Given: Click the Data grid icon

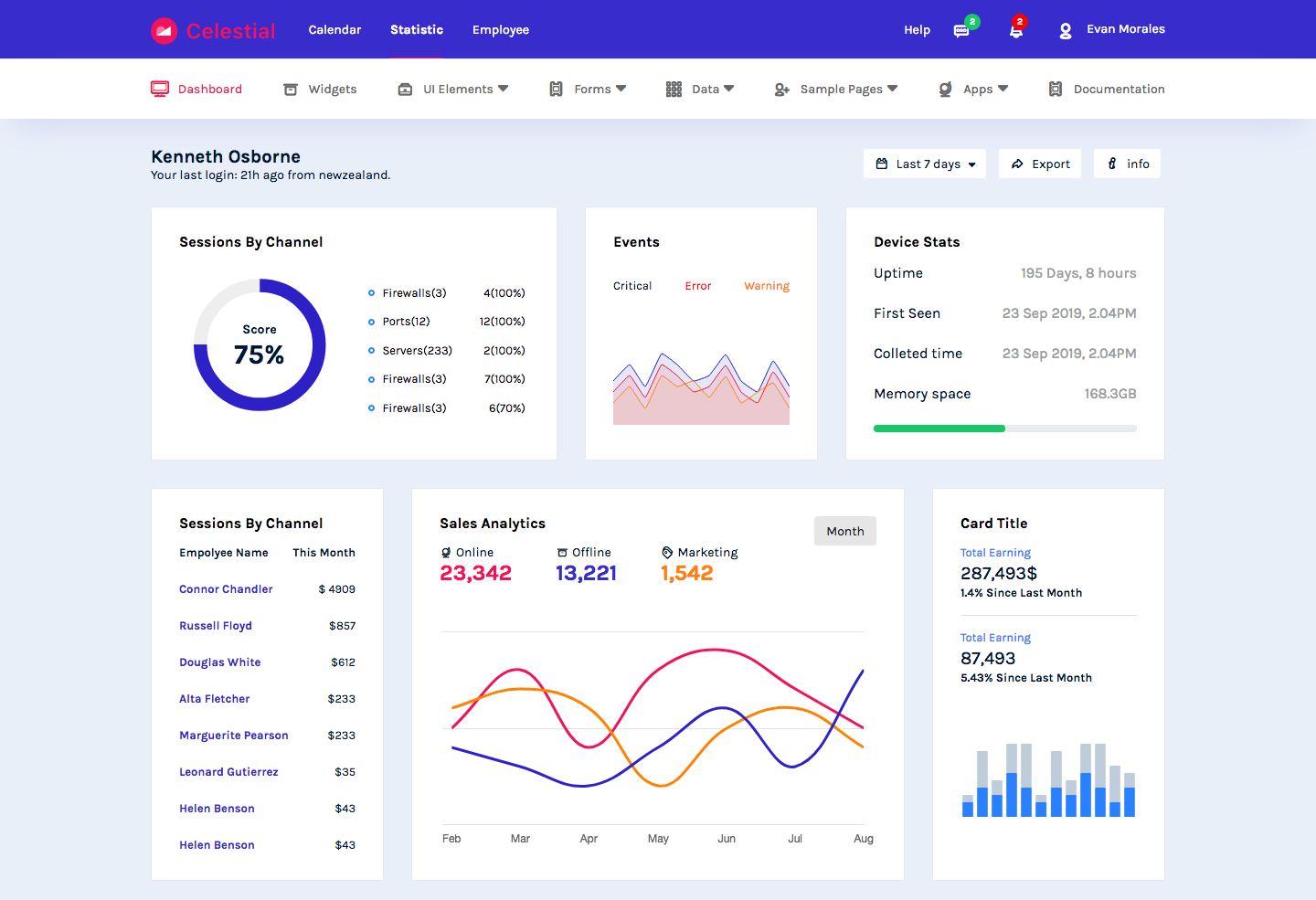Looking at the screenshot, I should [x=674, y=90].
